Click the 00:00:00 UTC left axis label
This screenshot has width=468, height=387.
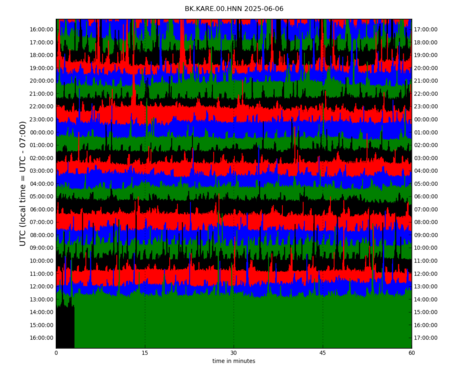(x=41, y=132)
